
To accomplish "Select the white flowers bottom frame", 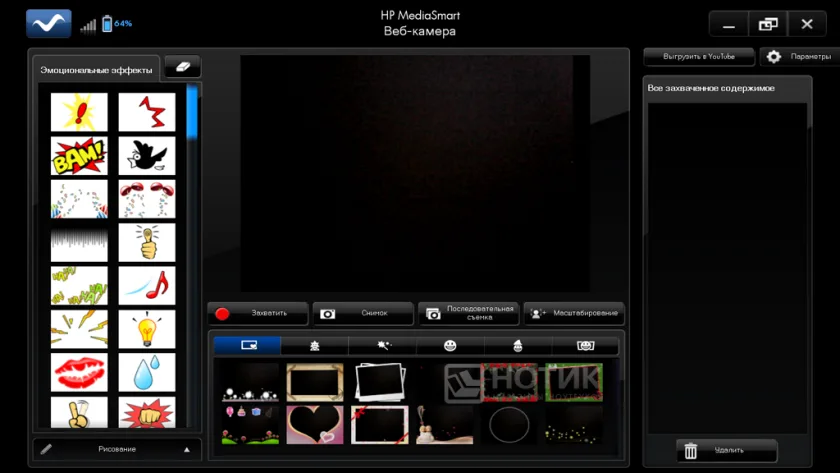I will [250, 382].
